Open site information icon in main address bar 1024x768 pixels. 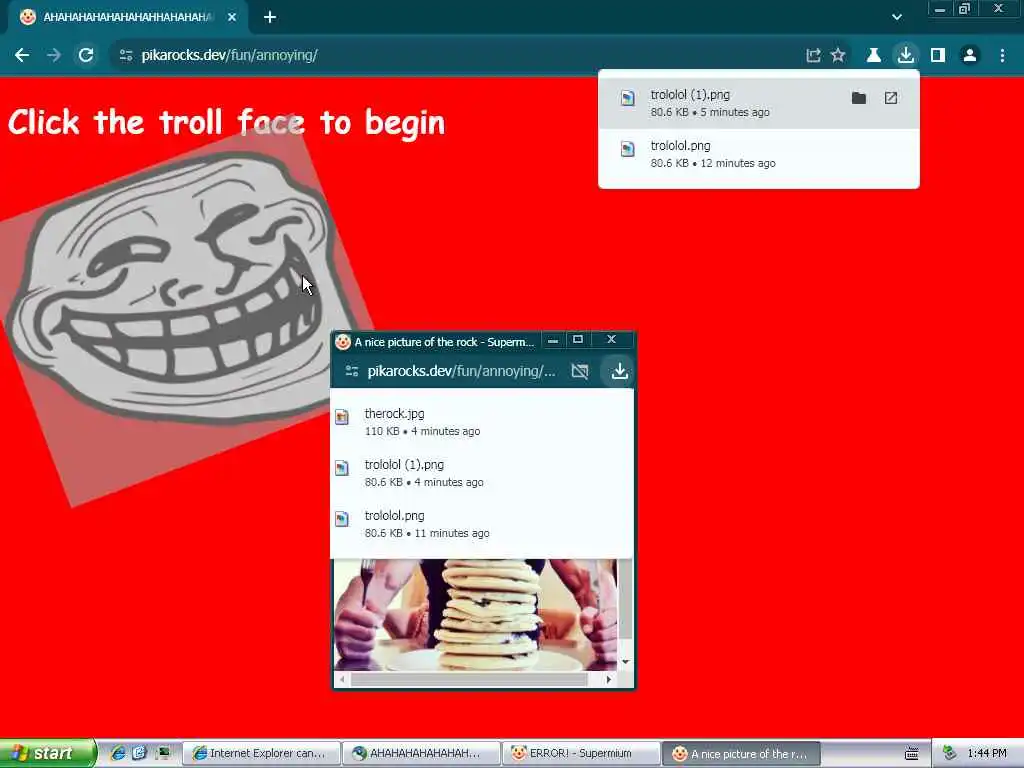126,56
